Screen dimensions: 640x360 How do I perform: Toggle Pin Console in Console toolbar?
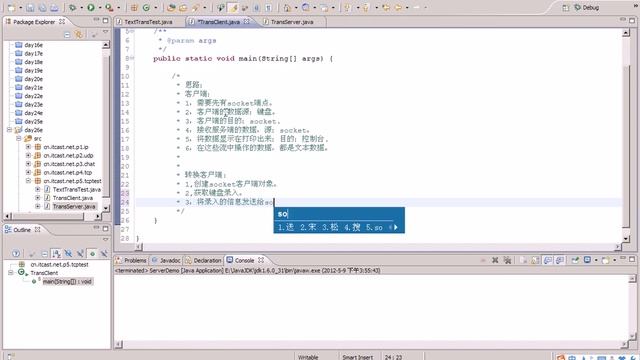pos(575,260)
